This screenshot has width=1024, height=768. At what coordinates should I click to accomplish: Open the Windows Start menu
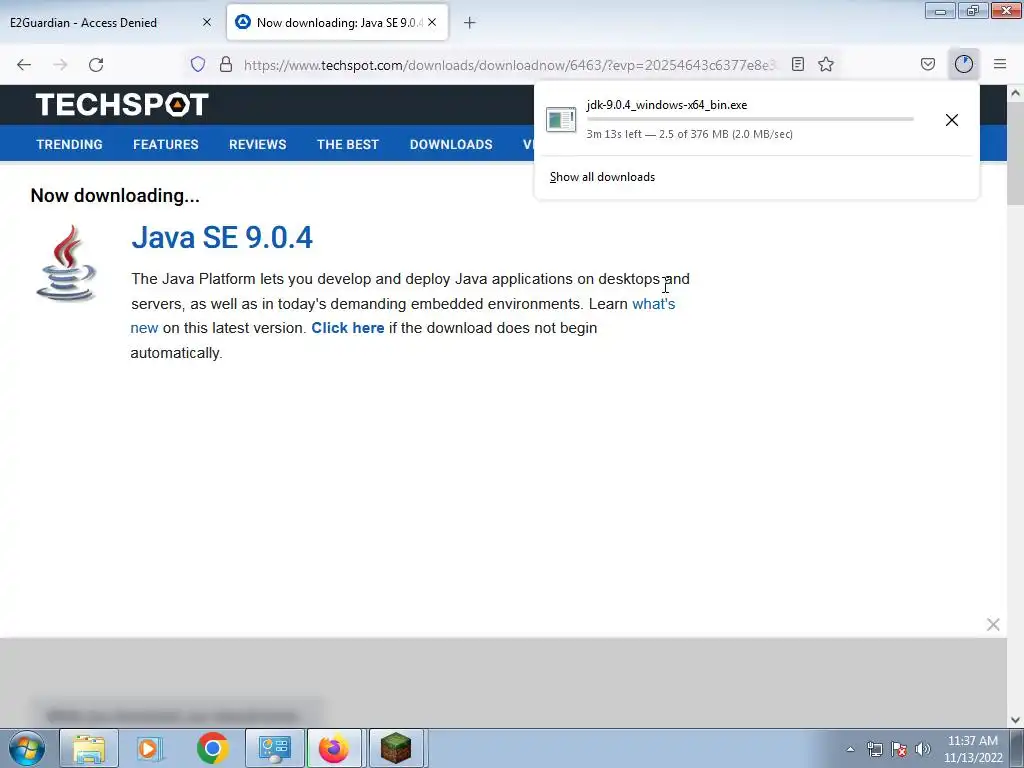(x=27, y=748)
